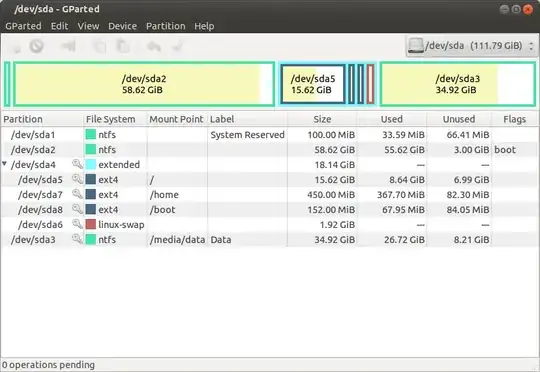Click the Undo last operation icon

point(154,46)
